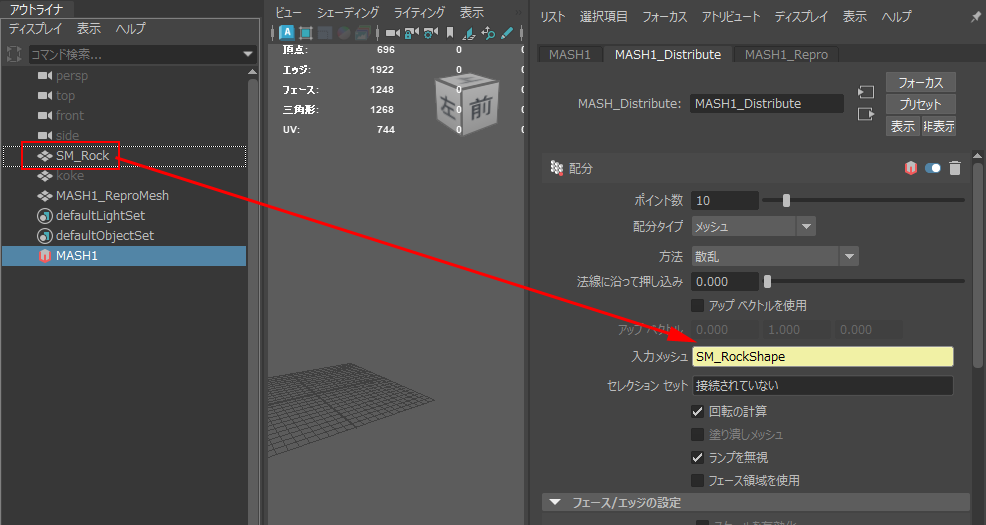Uncheck the 回転の計算 checkbox
The width and height of the screenshot is (986, 525).
tap(698, 411)
